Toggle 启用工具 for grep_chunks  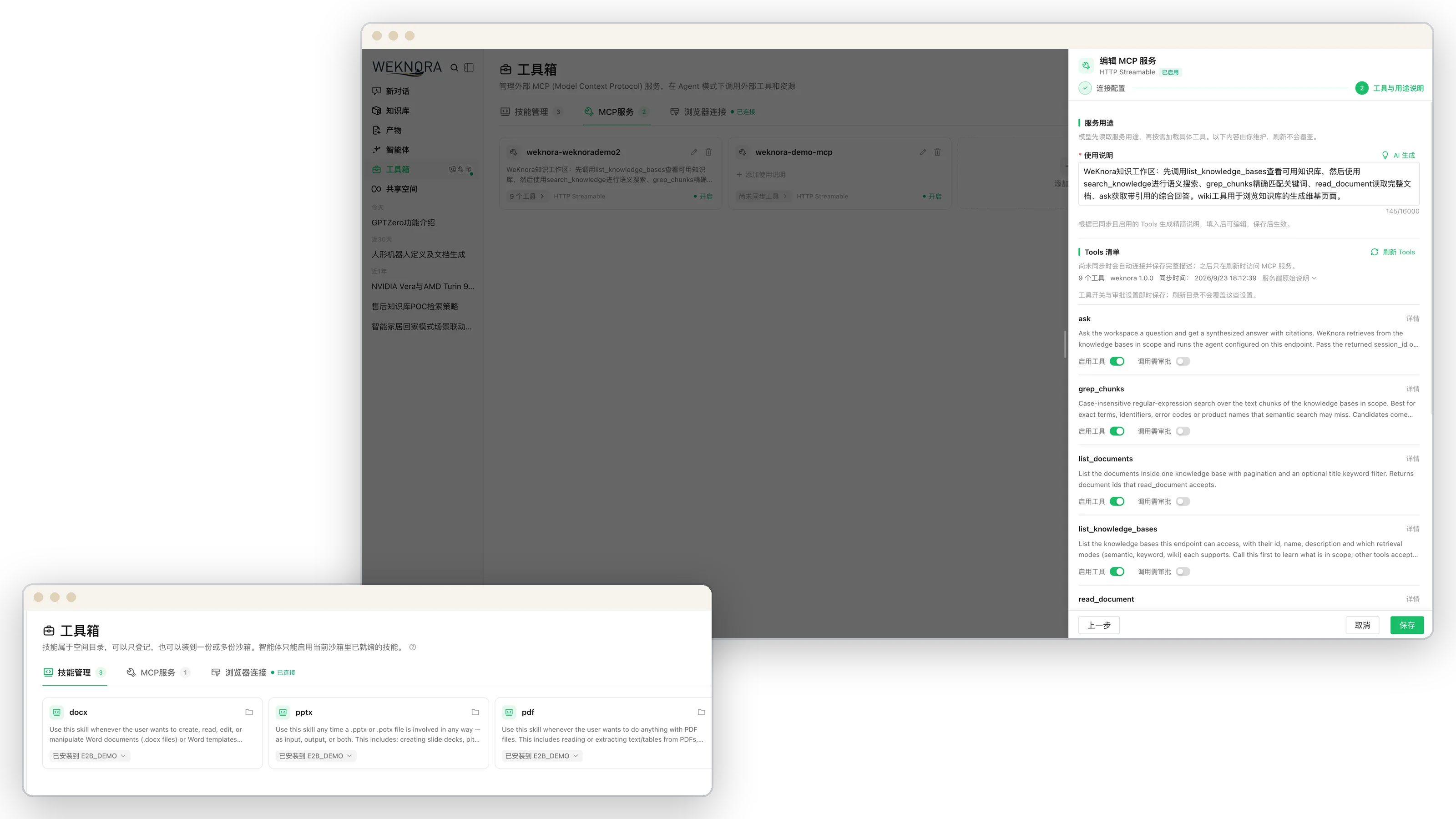tap(1117, 431)
